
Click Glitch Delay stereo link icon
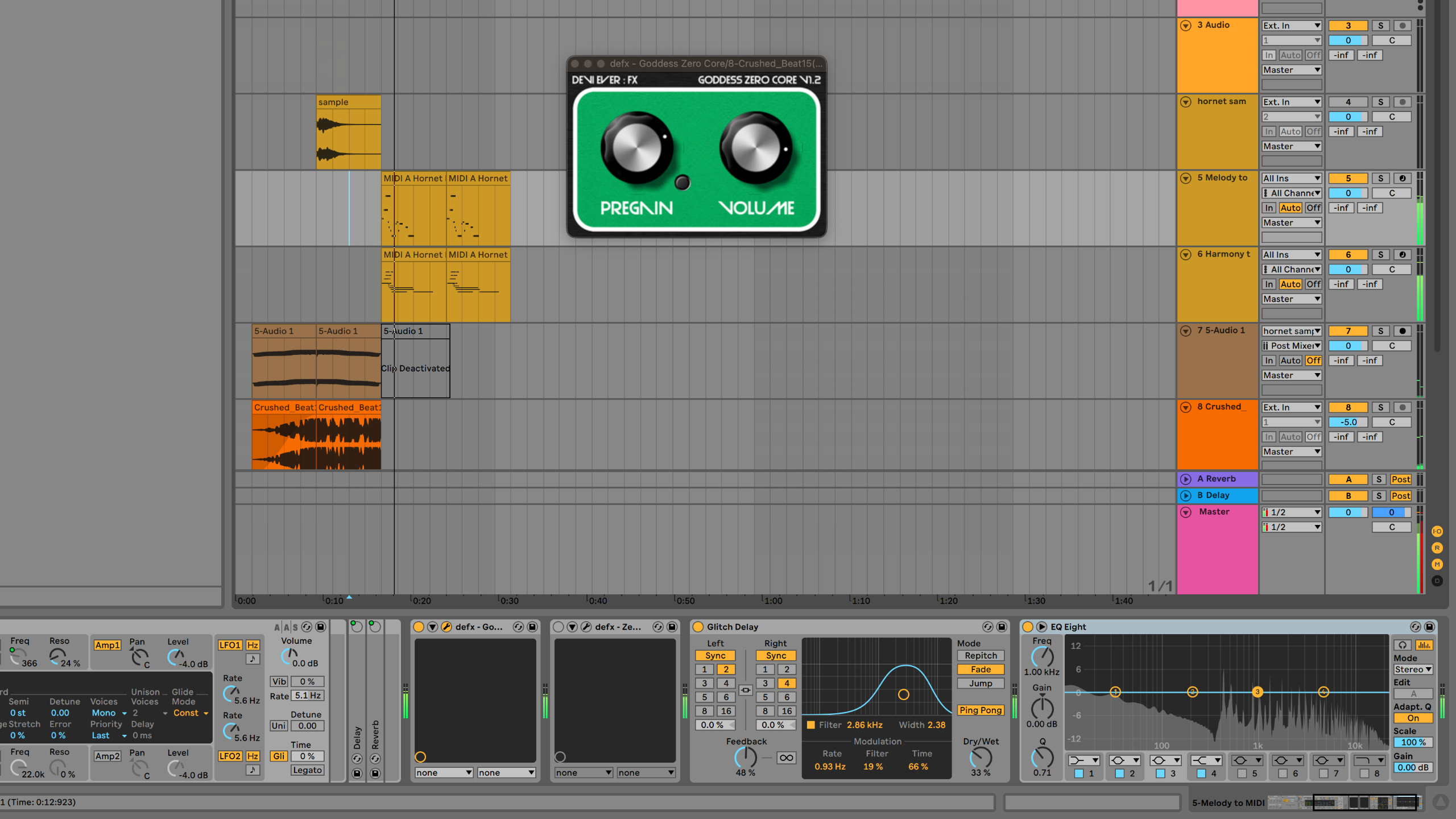tap(746, 690)
